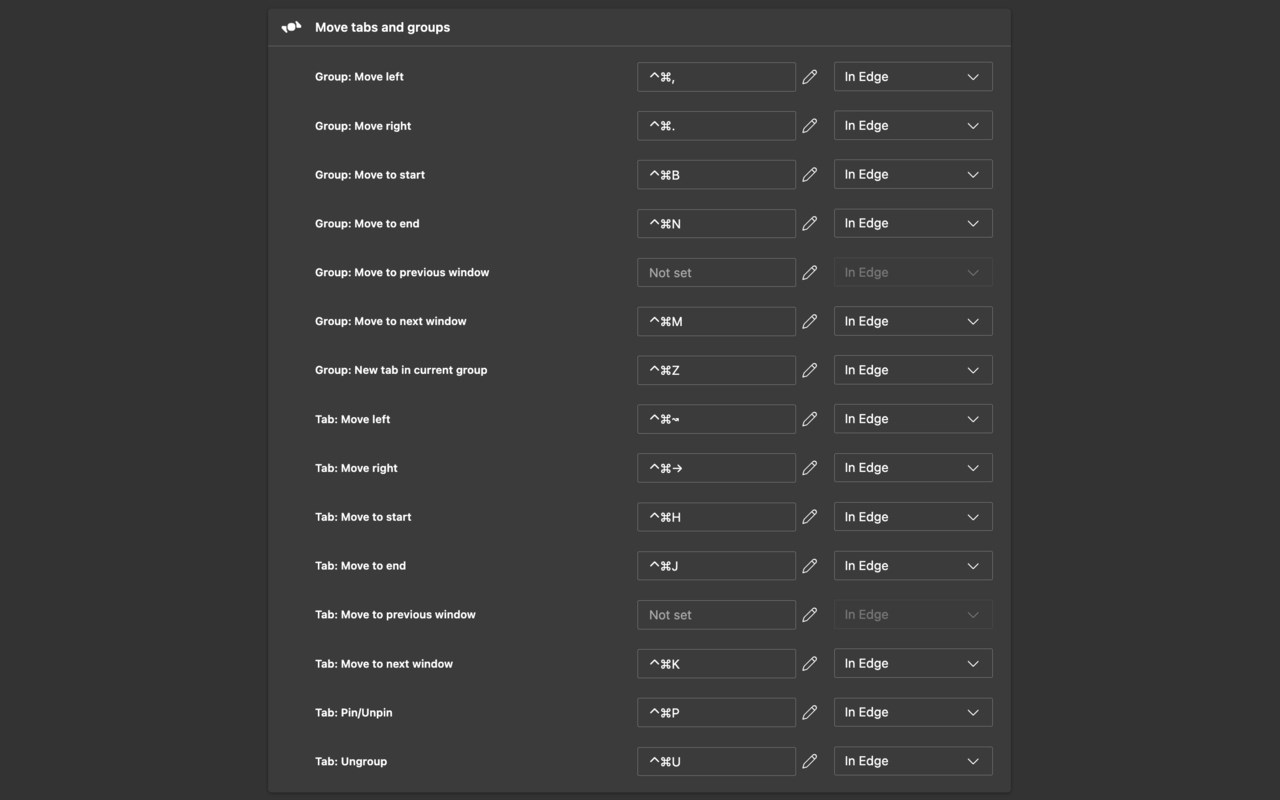Select the shortcut field containing ⌃⌘U
The image size is (1280, 800).
pos(716,761)
